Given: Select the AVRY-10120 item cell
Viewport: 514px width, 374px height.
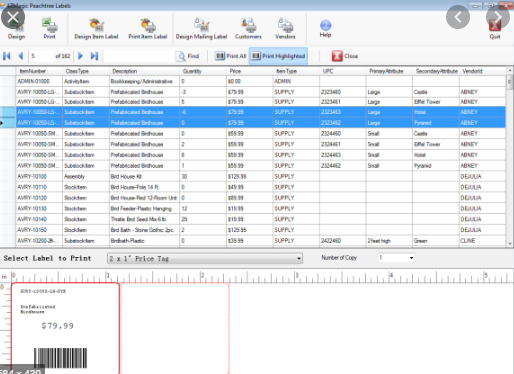Looking at the screenshot, I should tap(39, 198).
